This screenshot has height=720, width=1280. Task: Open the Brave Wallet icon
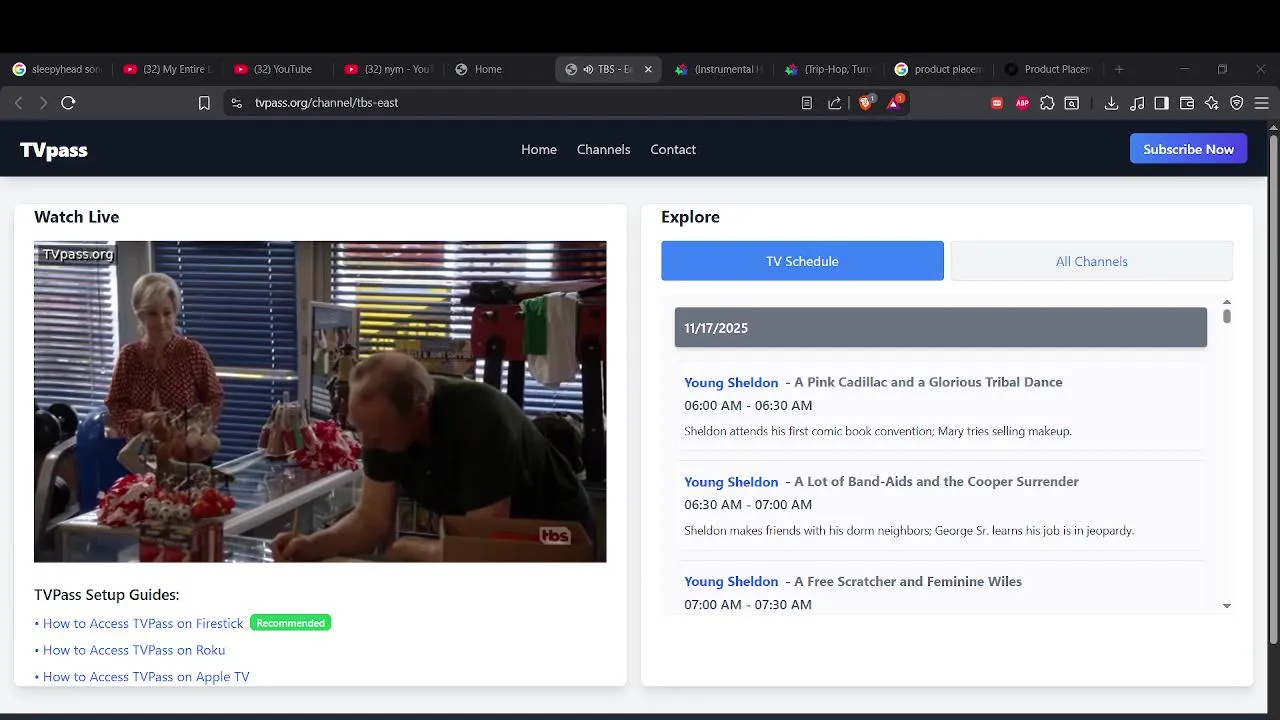tap(1187, 103)
